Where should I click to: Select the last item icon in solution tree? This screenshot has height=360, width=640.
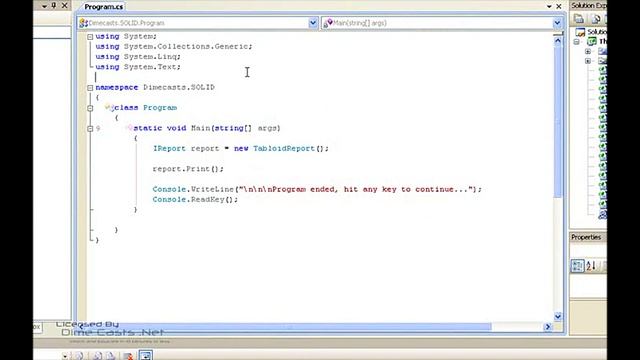point(602,215)
